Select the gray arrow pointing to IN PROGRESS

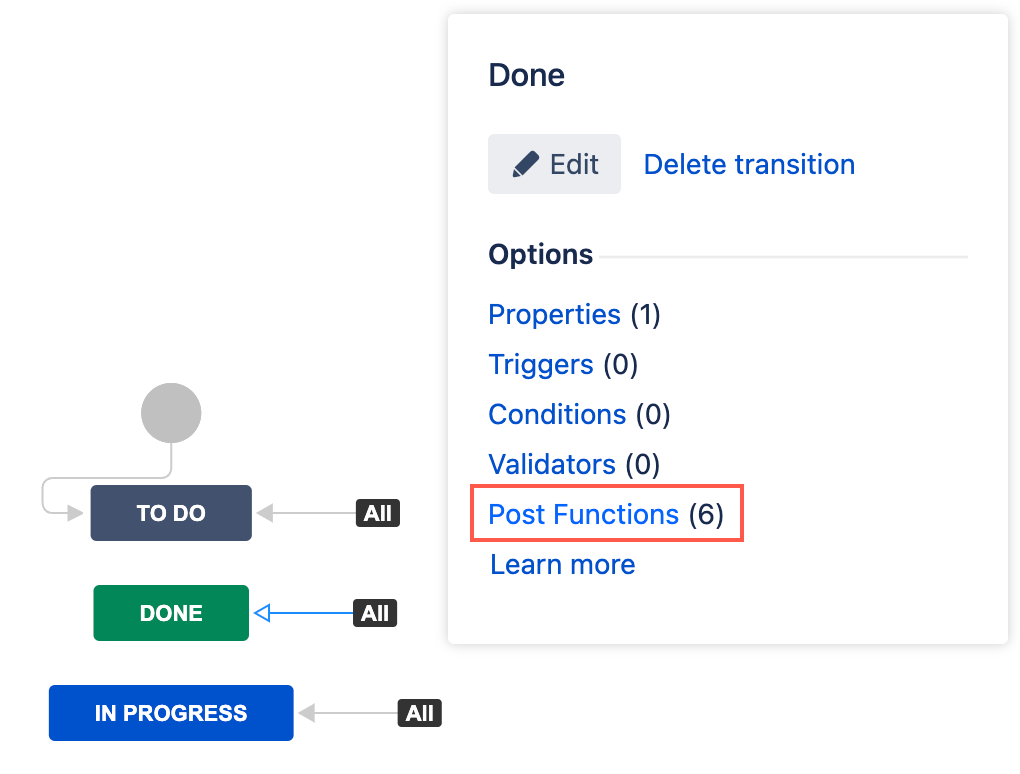click(x=350, y=713)
